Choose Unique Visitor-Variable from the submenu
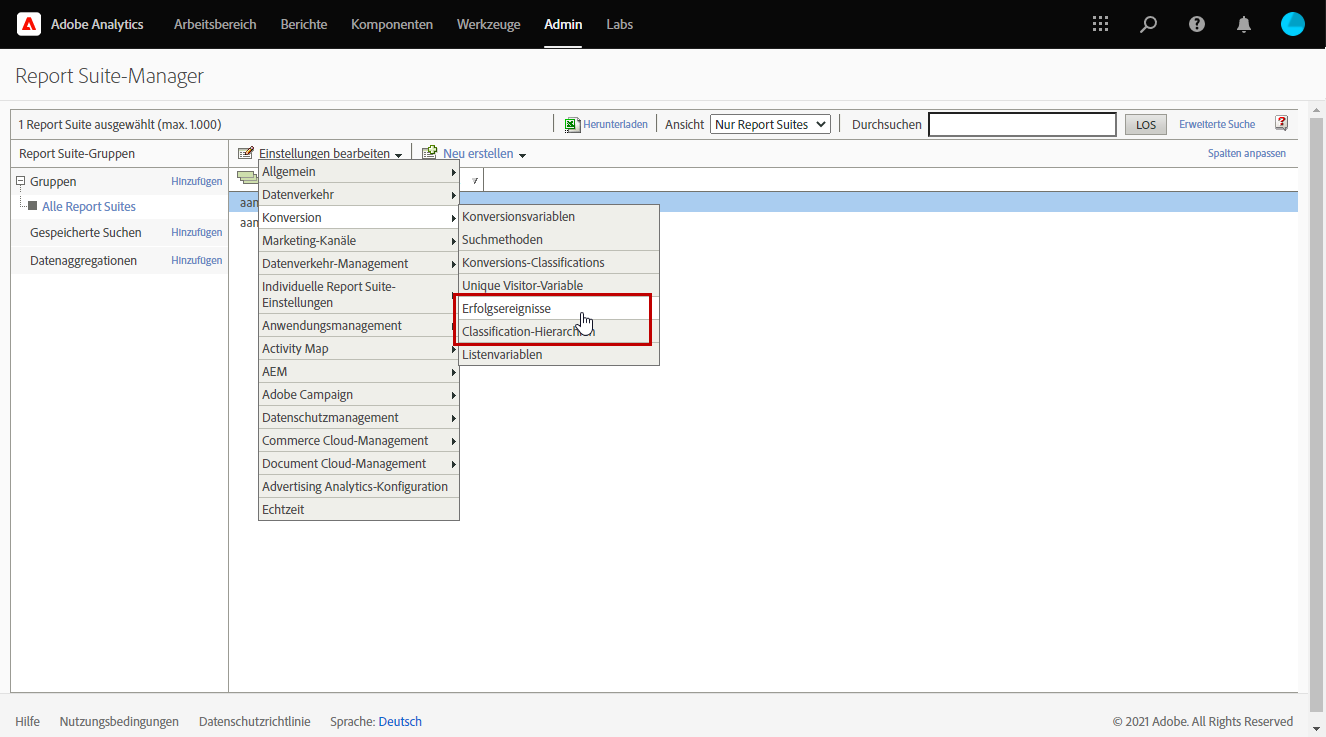This screenshot has height=737, width=1326. [559, 286]
